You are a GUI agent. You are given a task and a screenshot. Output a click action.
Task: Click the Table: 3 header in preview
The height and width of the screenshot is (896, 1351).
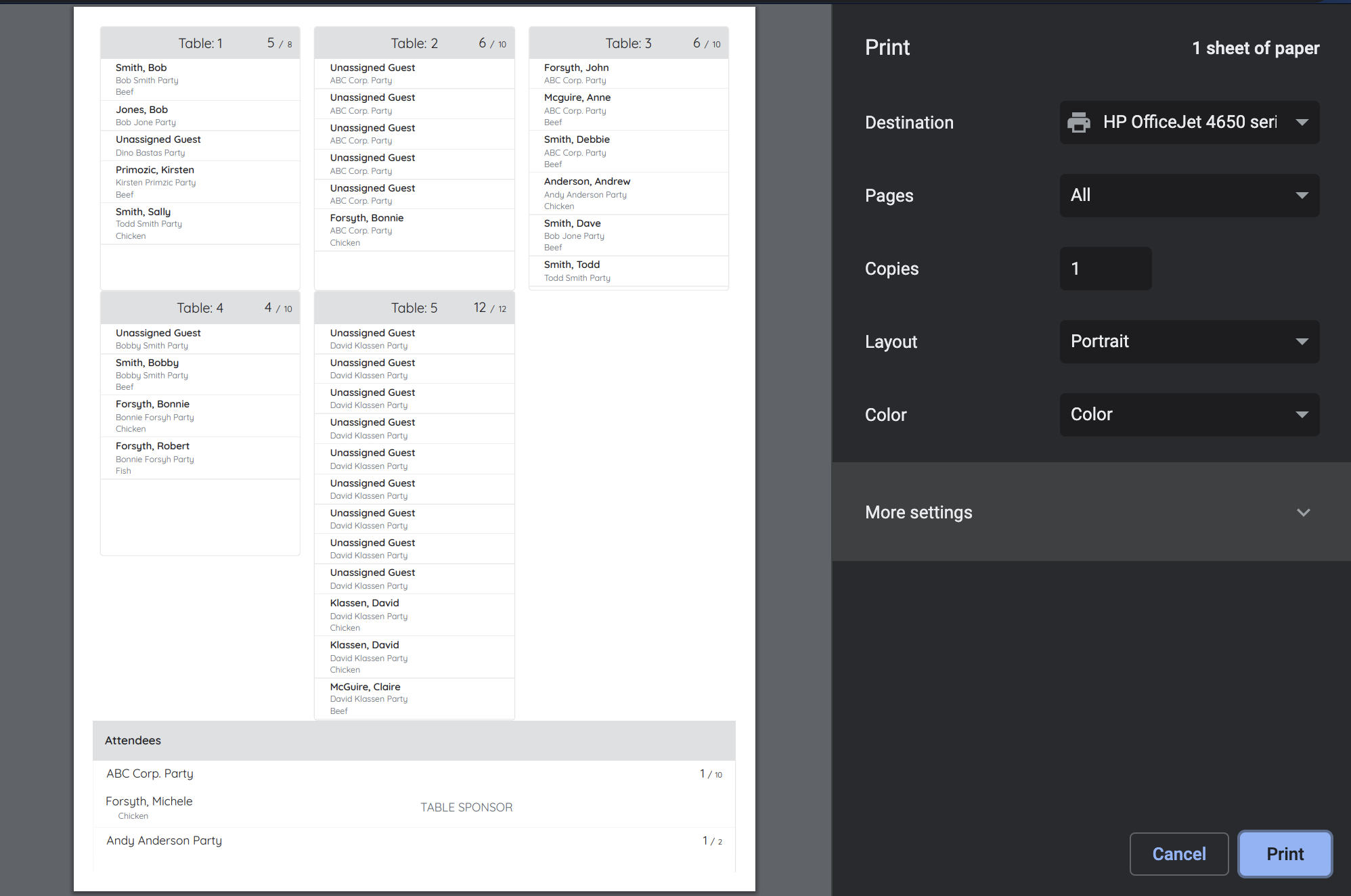[628, 43]
